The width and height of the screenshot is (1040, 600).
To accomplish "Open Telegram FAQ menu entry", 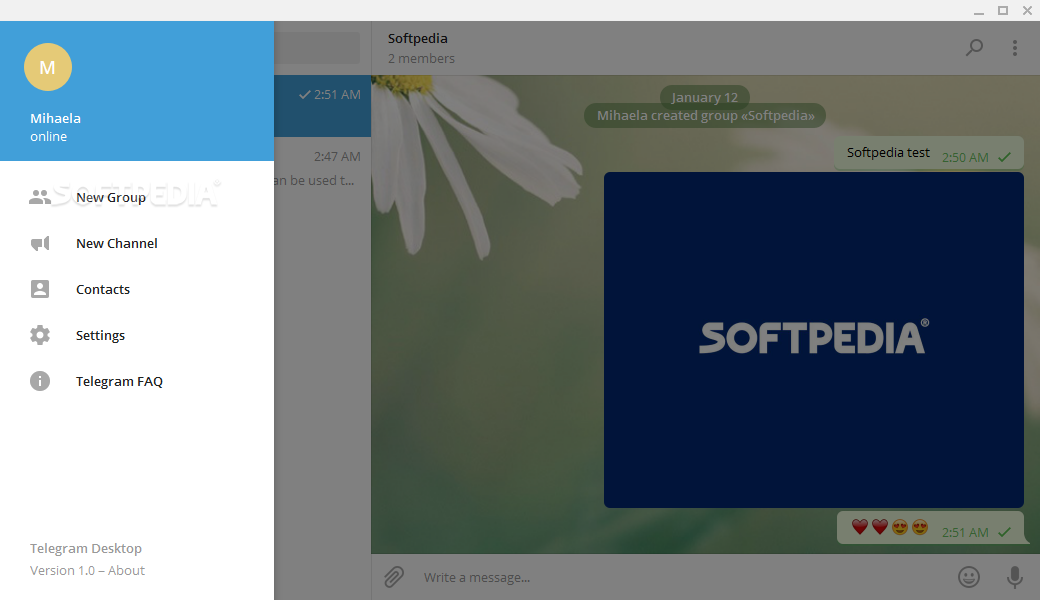I will [137, 381].
